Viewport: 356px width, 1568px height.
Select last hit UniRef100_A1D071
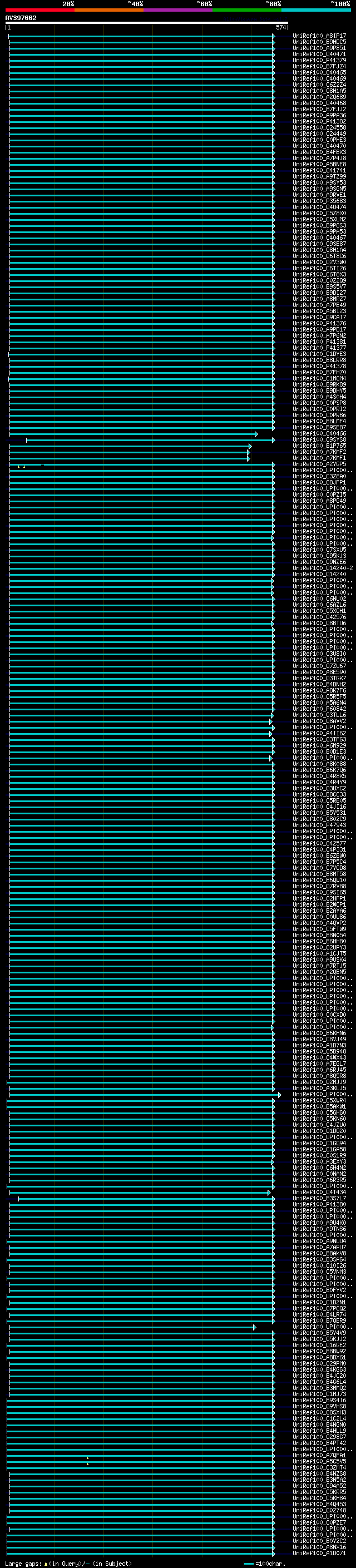[319, 1553]
